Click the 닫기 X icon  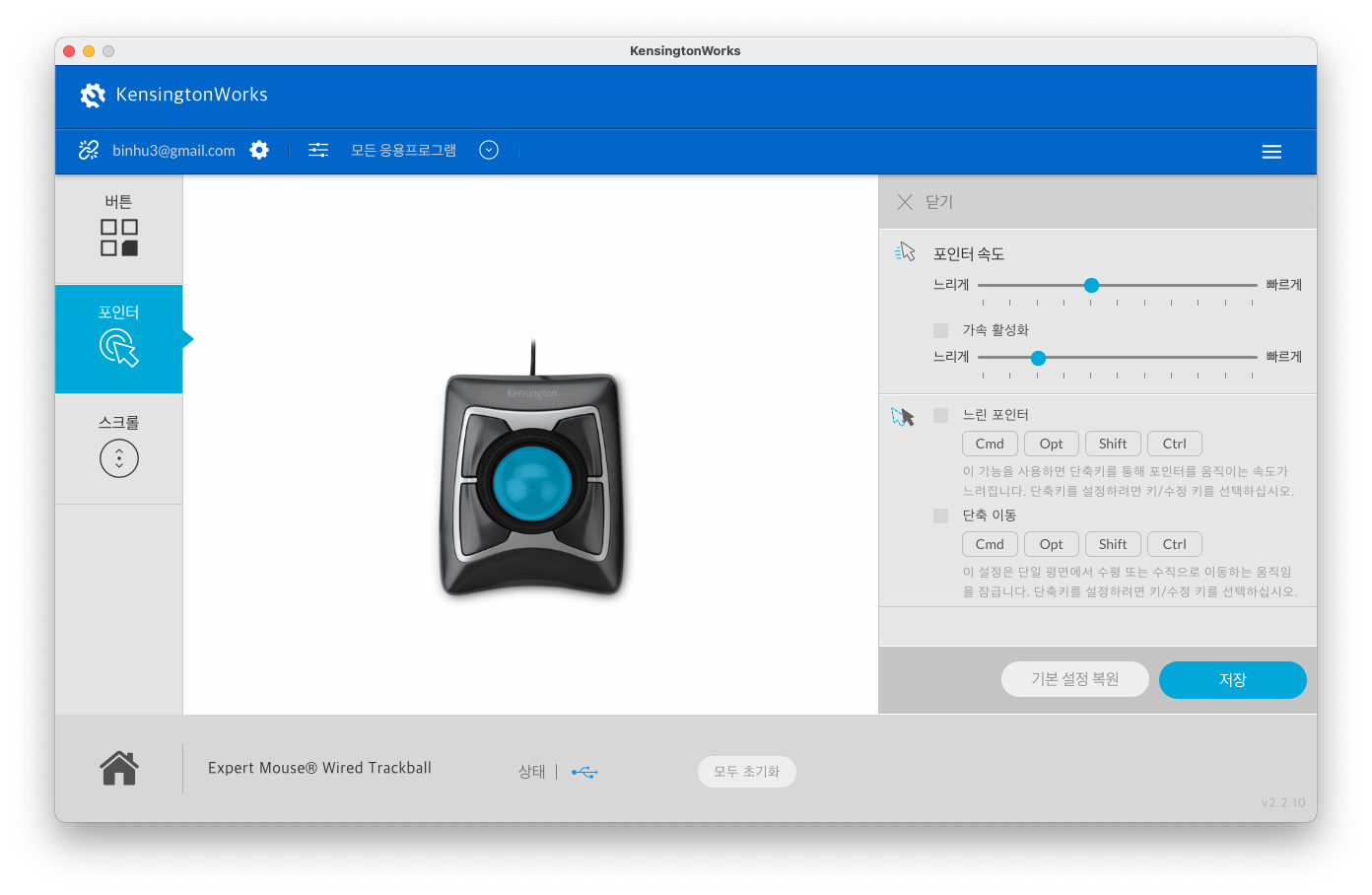(x=905, y=202)
